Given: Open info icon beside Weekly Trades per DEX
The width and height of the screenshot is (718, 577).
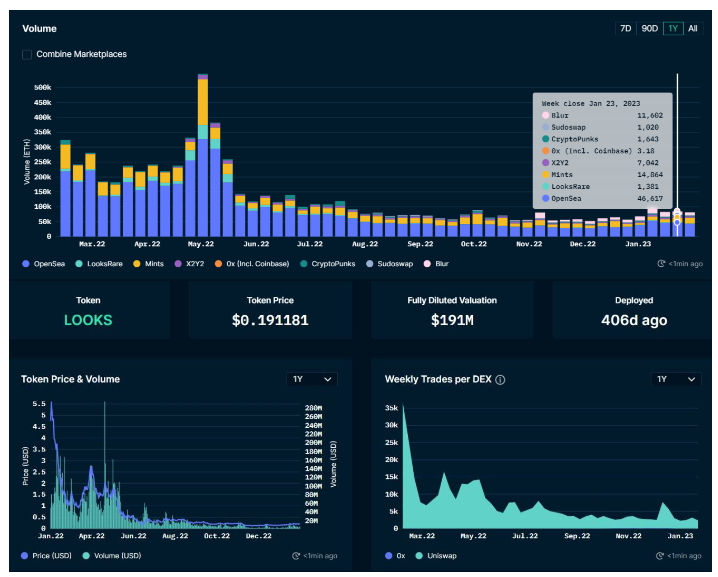Looking at the screenshot, I should point(500,380).
